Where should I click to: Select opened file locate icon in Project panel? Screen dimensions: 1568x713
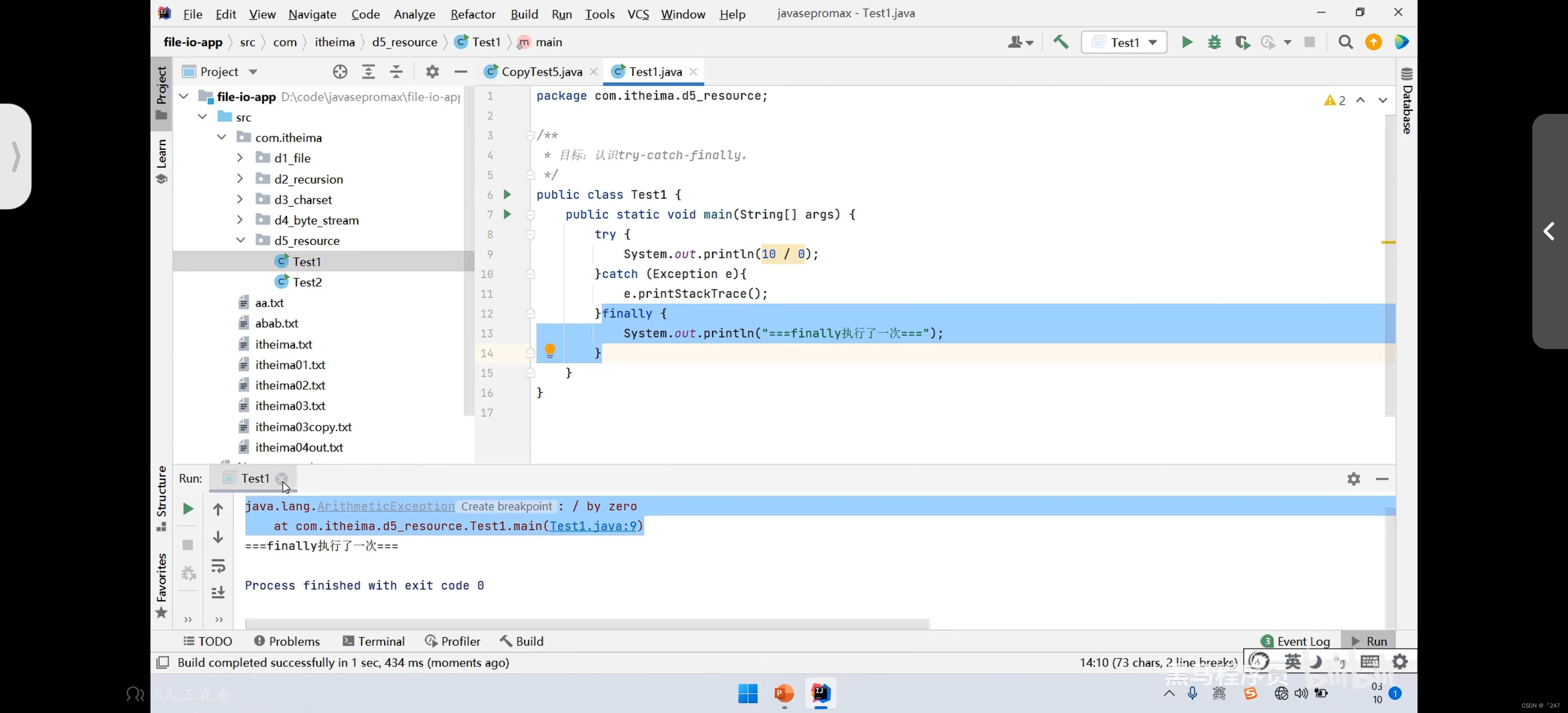[340, 72]
